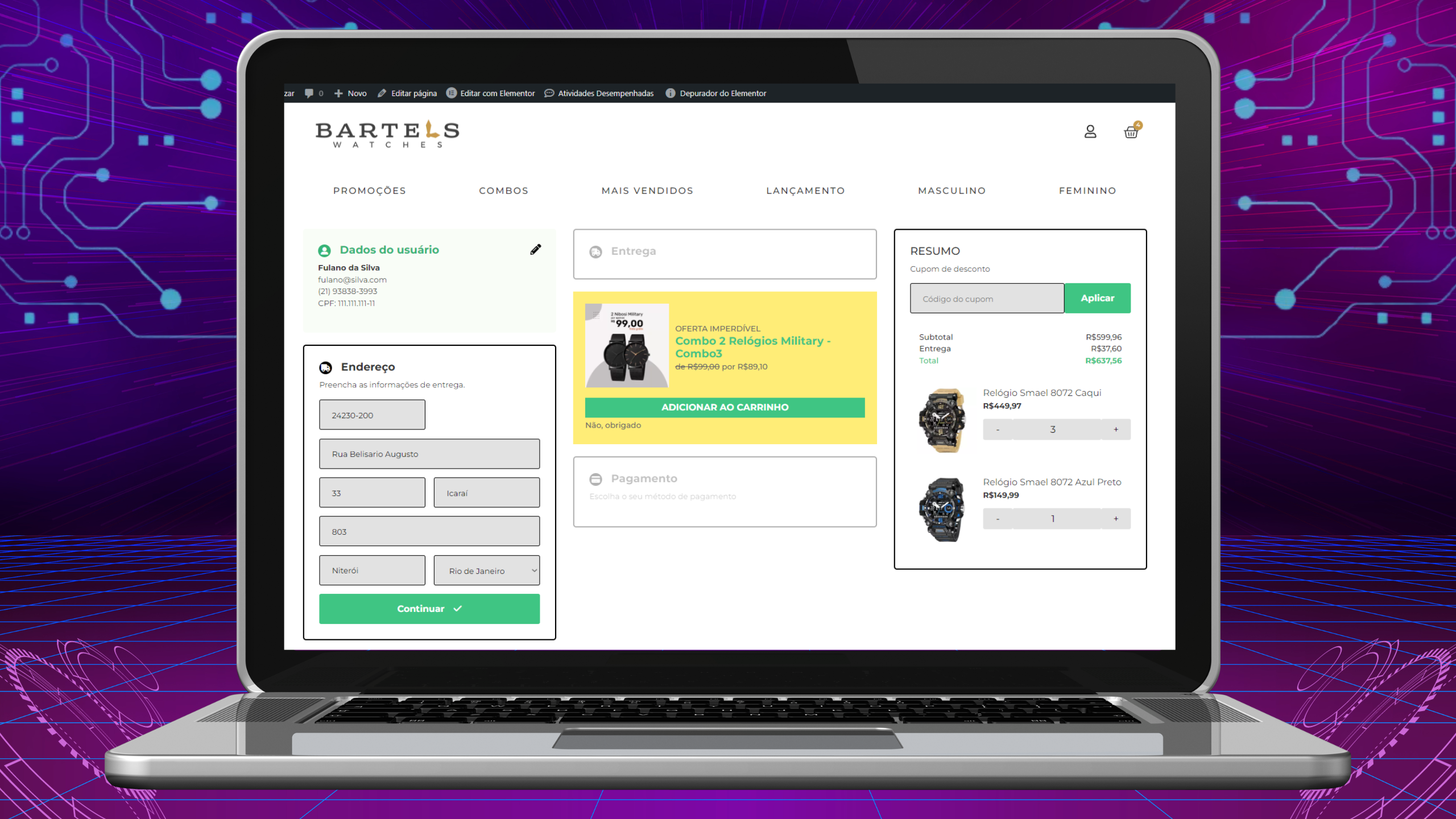Viewport: 1456px width, 819px height.
Task: Click the address section house icon
Action: click(326, 366)
